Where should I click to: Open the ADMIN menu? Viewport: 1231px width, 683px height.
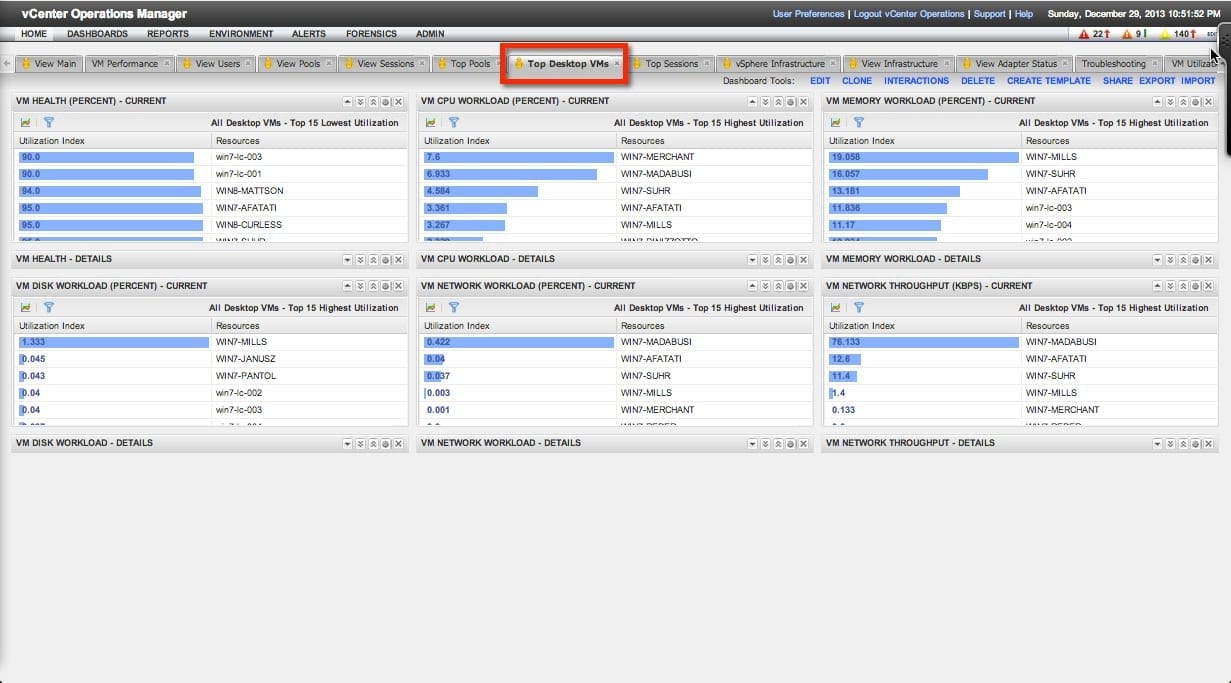[x=430, y=34]
